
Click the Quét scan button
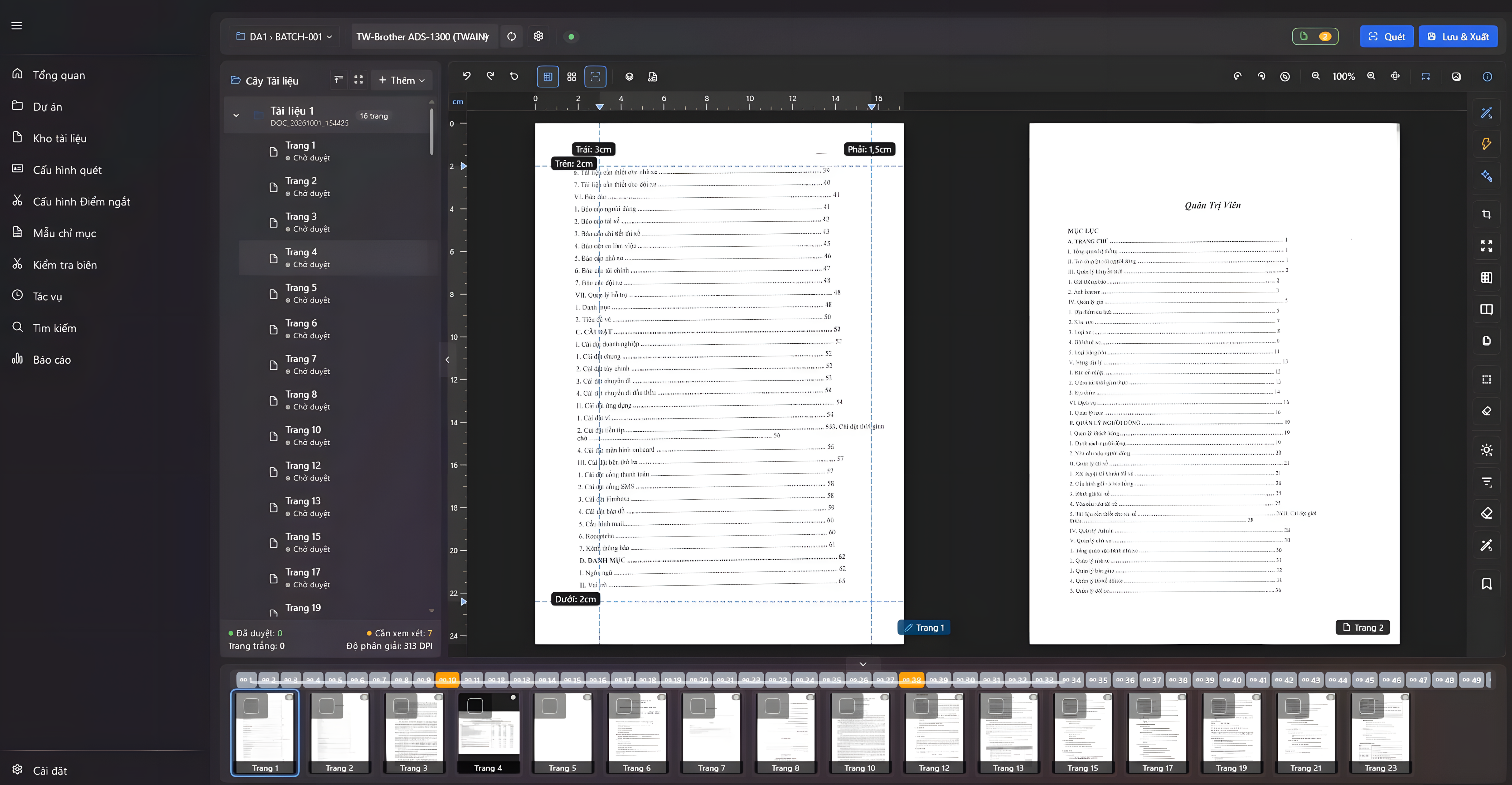[x=1386, y=36]
